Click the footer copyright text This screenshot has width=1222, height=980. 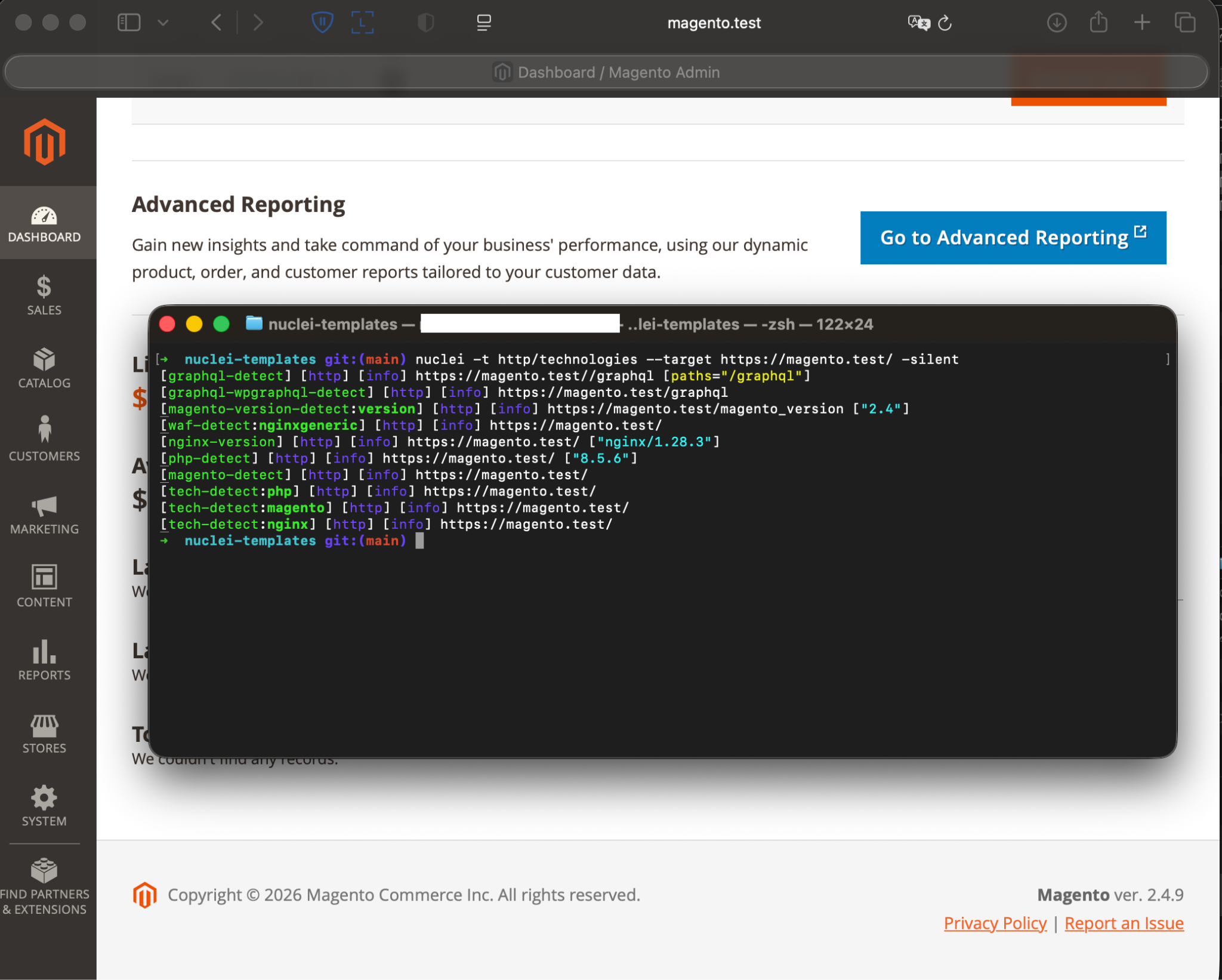click(404, 895)
